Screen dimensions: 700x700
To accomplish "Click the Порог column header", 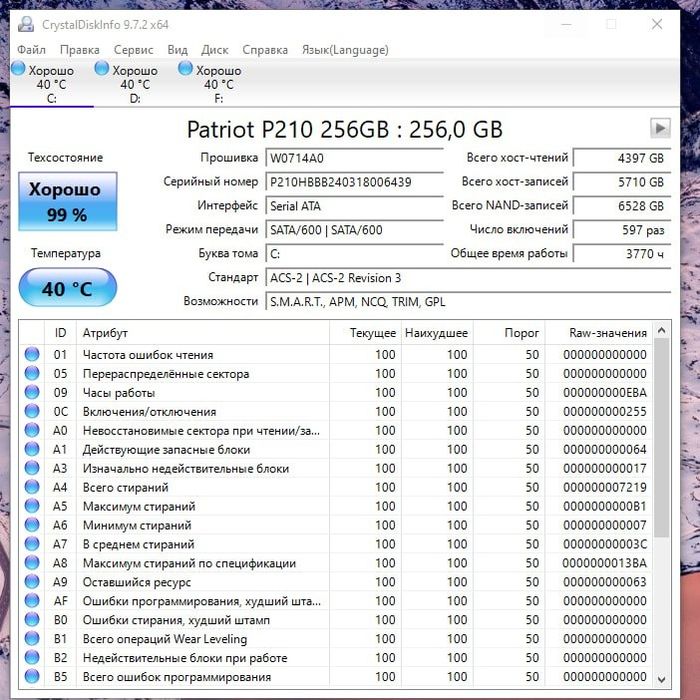I will [x=509, y=333].
